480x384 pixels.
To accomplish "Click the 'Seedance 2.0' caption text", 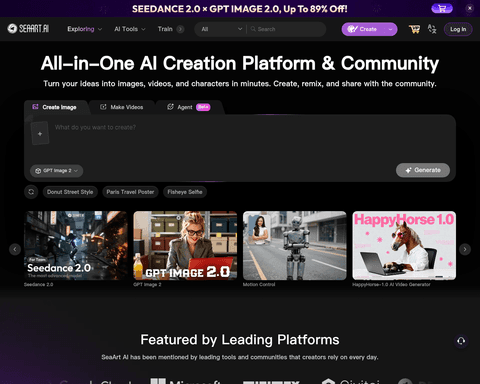I will click(38, 284).
